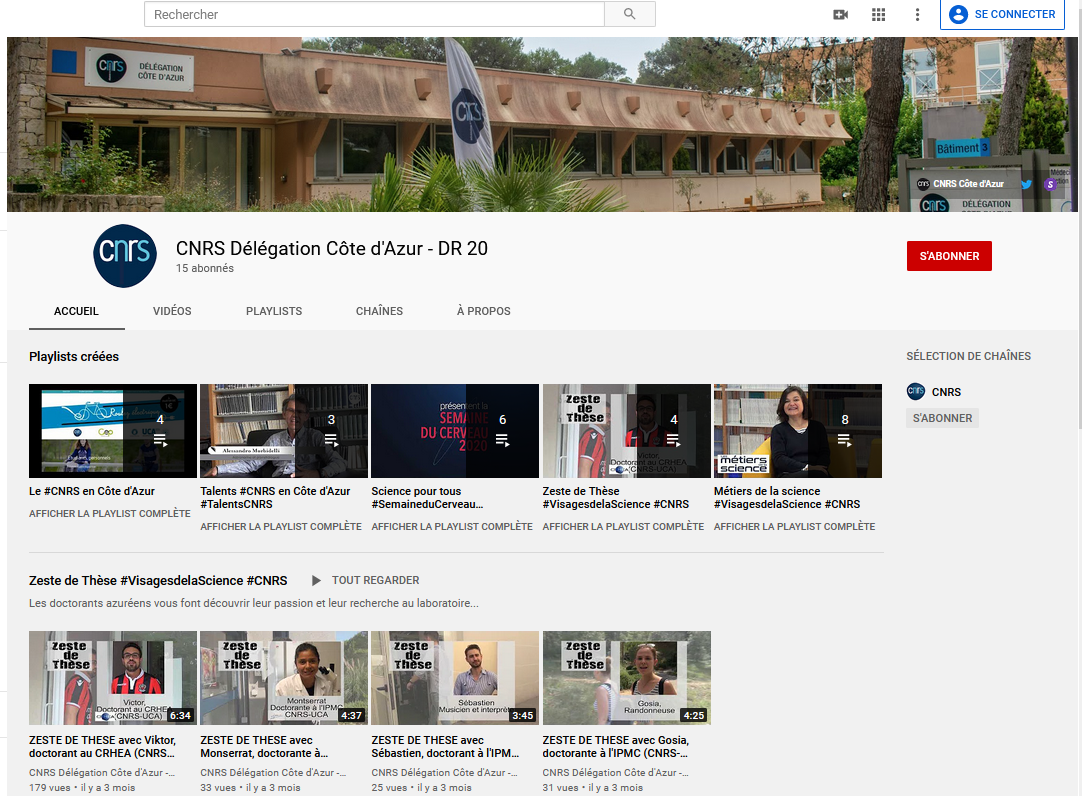Click playlist queue icon on Semaine du Cerveau
Image resolution: width=1082 pixels, height=796 pixels.
pyautogui.click(x=502, y=440)
